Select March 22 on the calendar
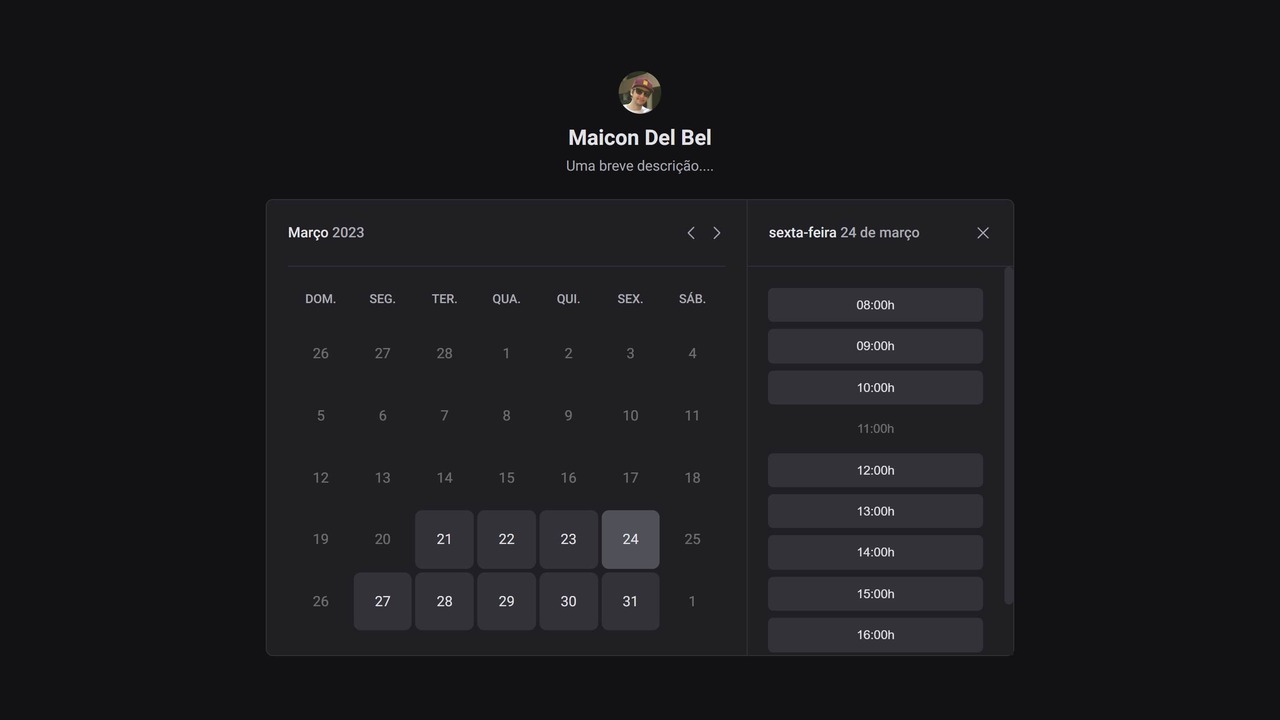 click(506, 539)
